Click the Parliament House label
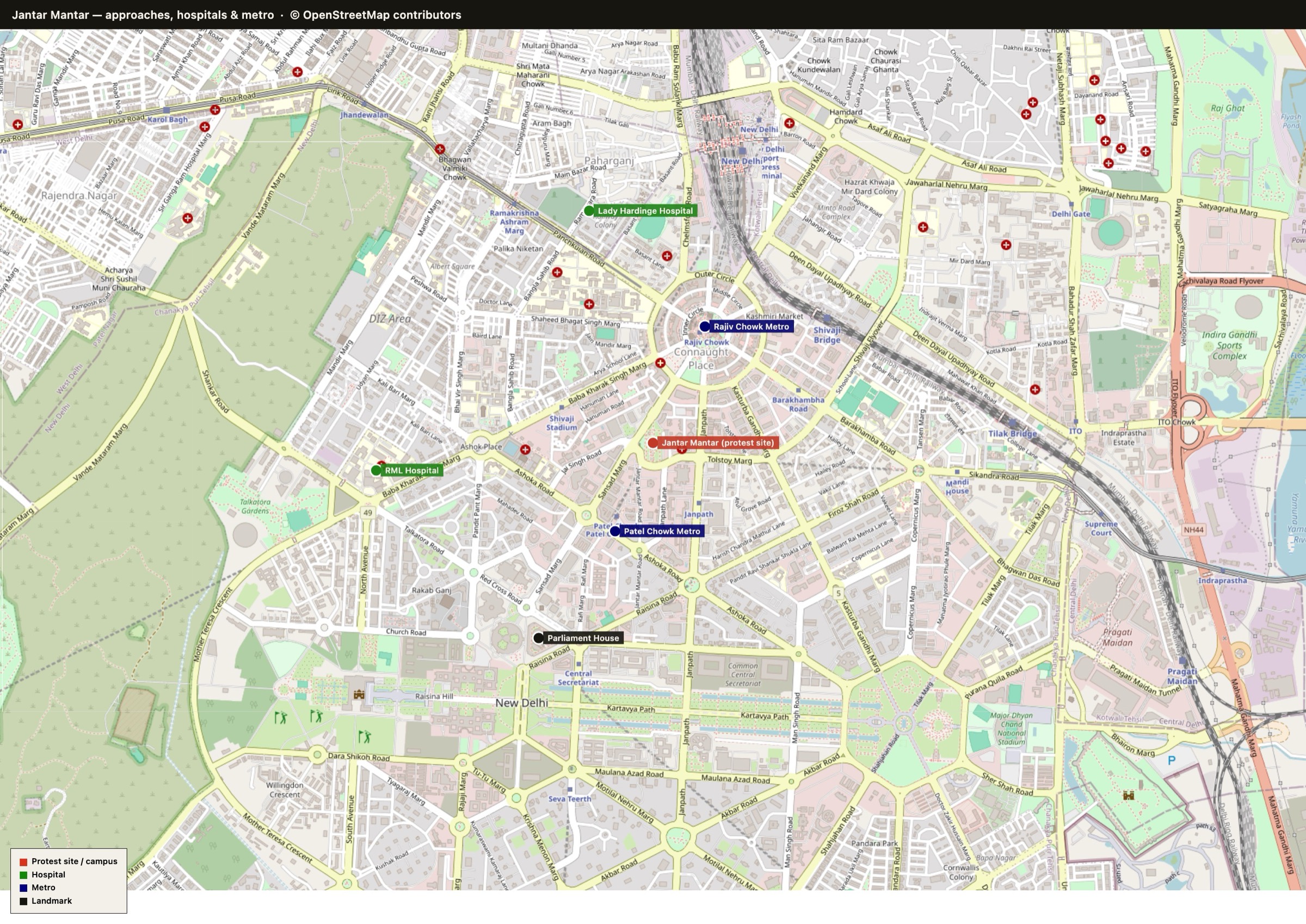This screenshot has height=924, width=1306. click(583, 638)
